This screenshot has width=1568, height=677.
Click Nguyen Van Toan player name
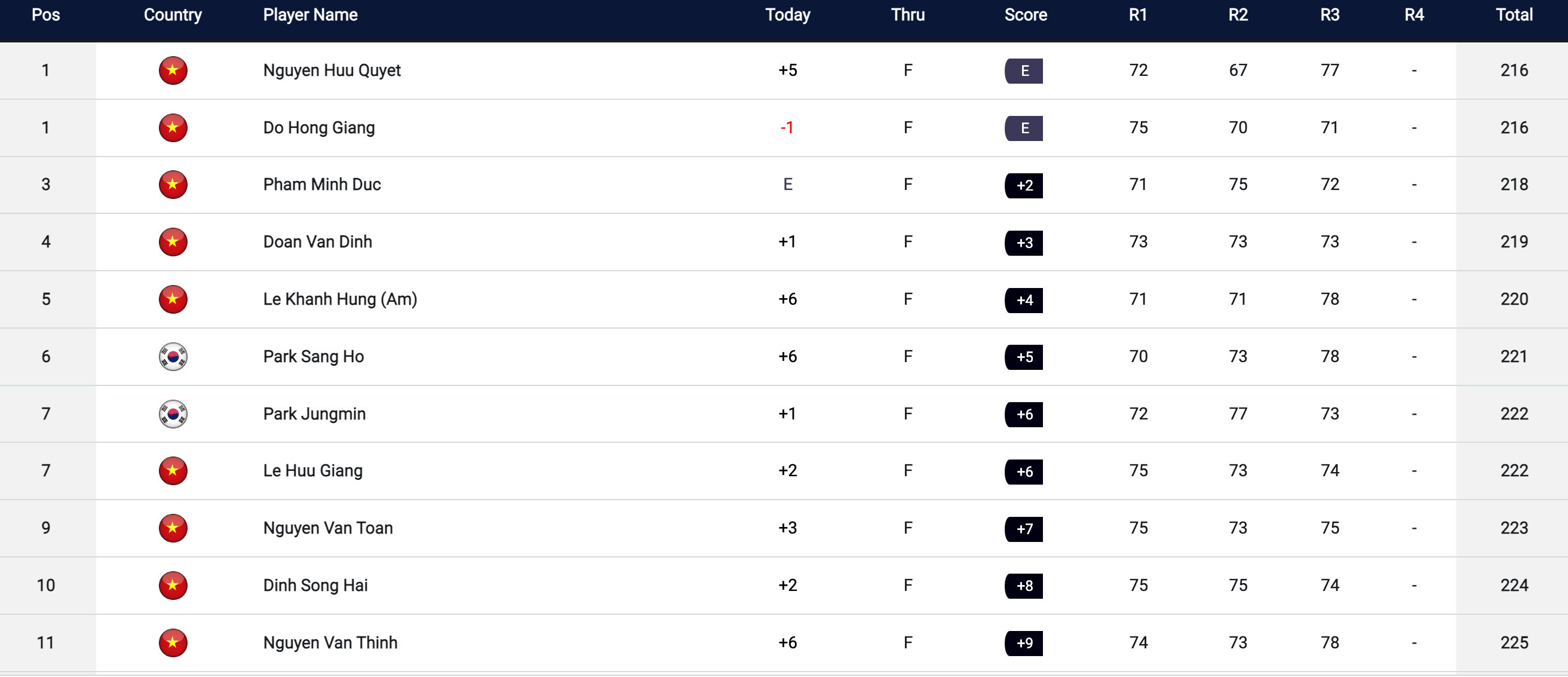coord(327,528)
